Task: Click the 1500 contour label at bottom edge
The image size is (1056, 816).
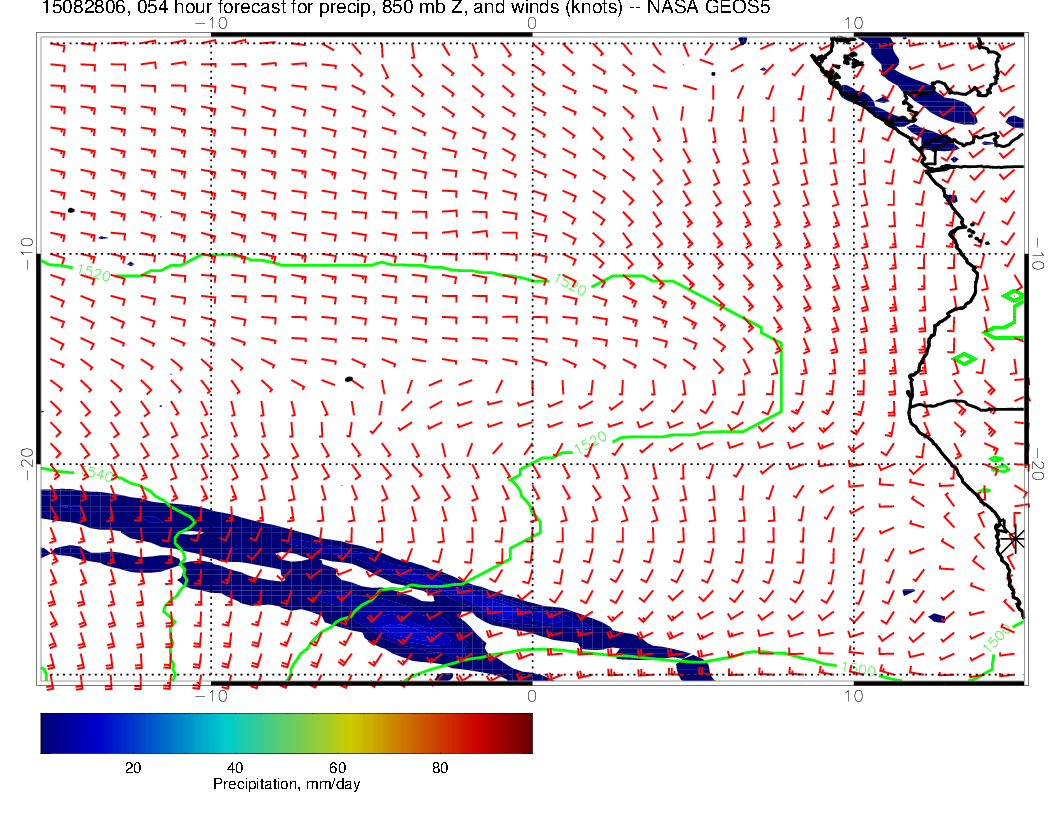Action: pyautogui.click(x=860, y=669)
